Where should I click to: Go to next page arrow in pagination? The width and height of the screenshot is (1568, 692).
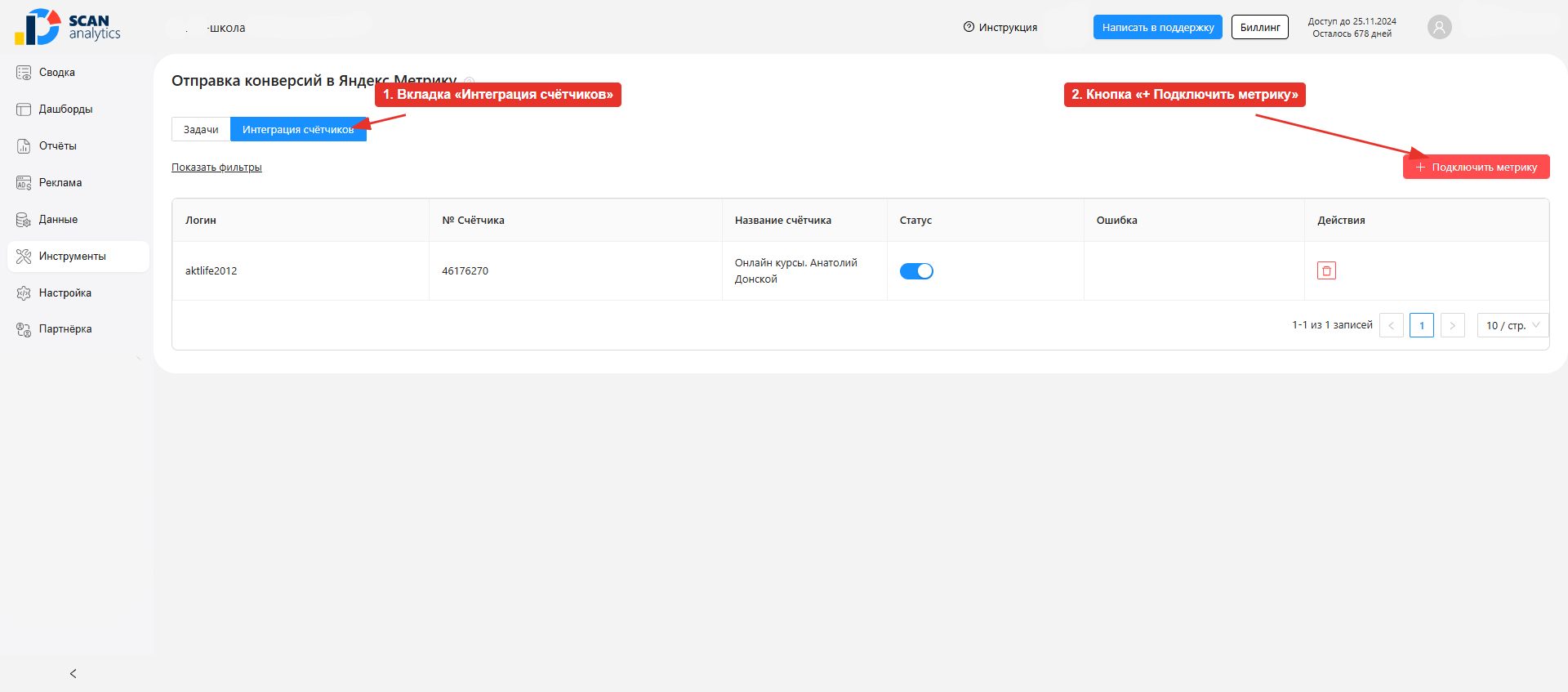tap(1452, 325)
